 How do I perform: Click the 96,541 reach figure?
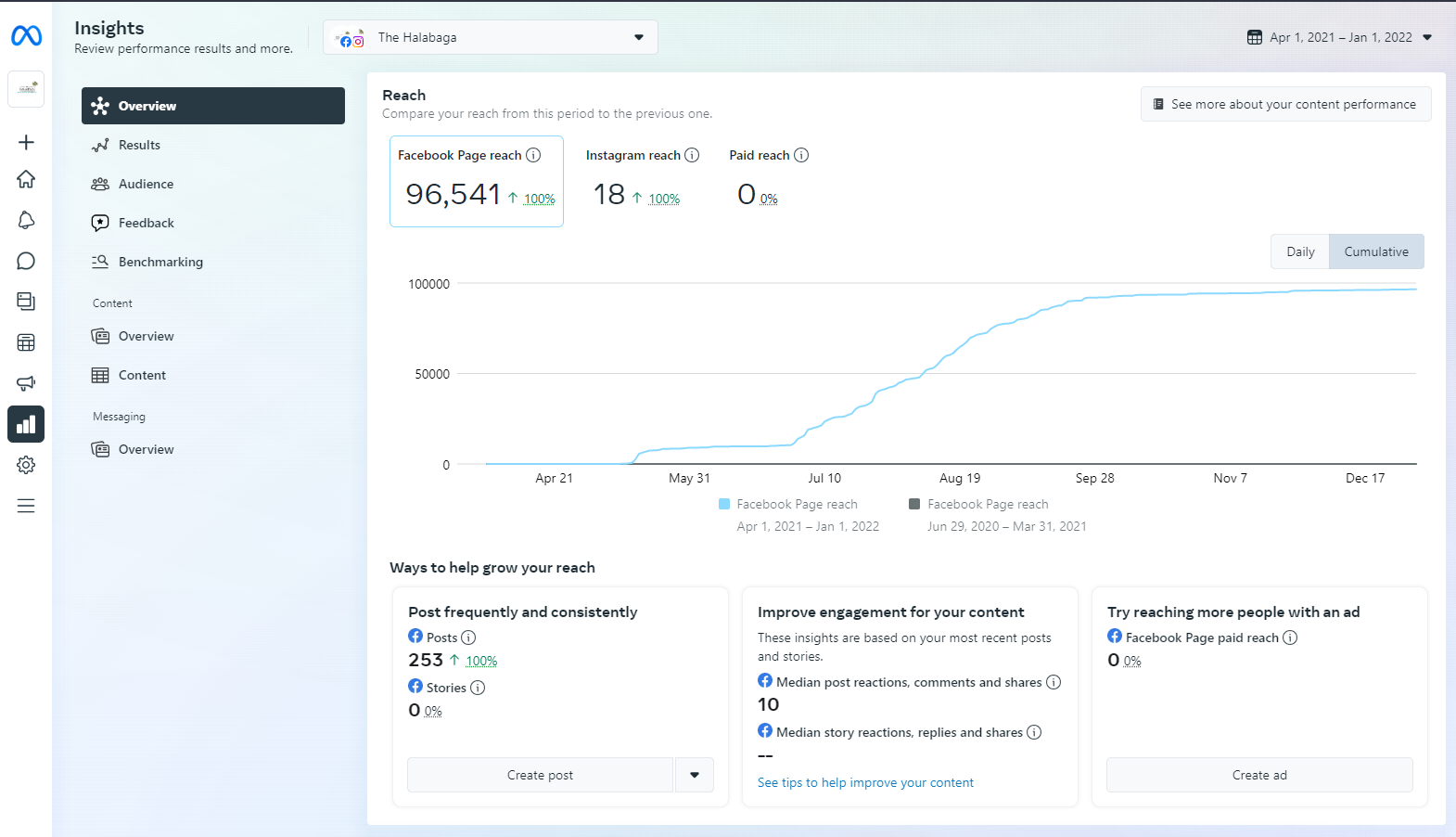[453, 194]
